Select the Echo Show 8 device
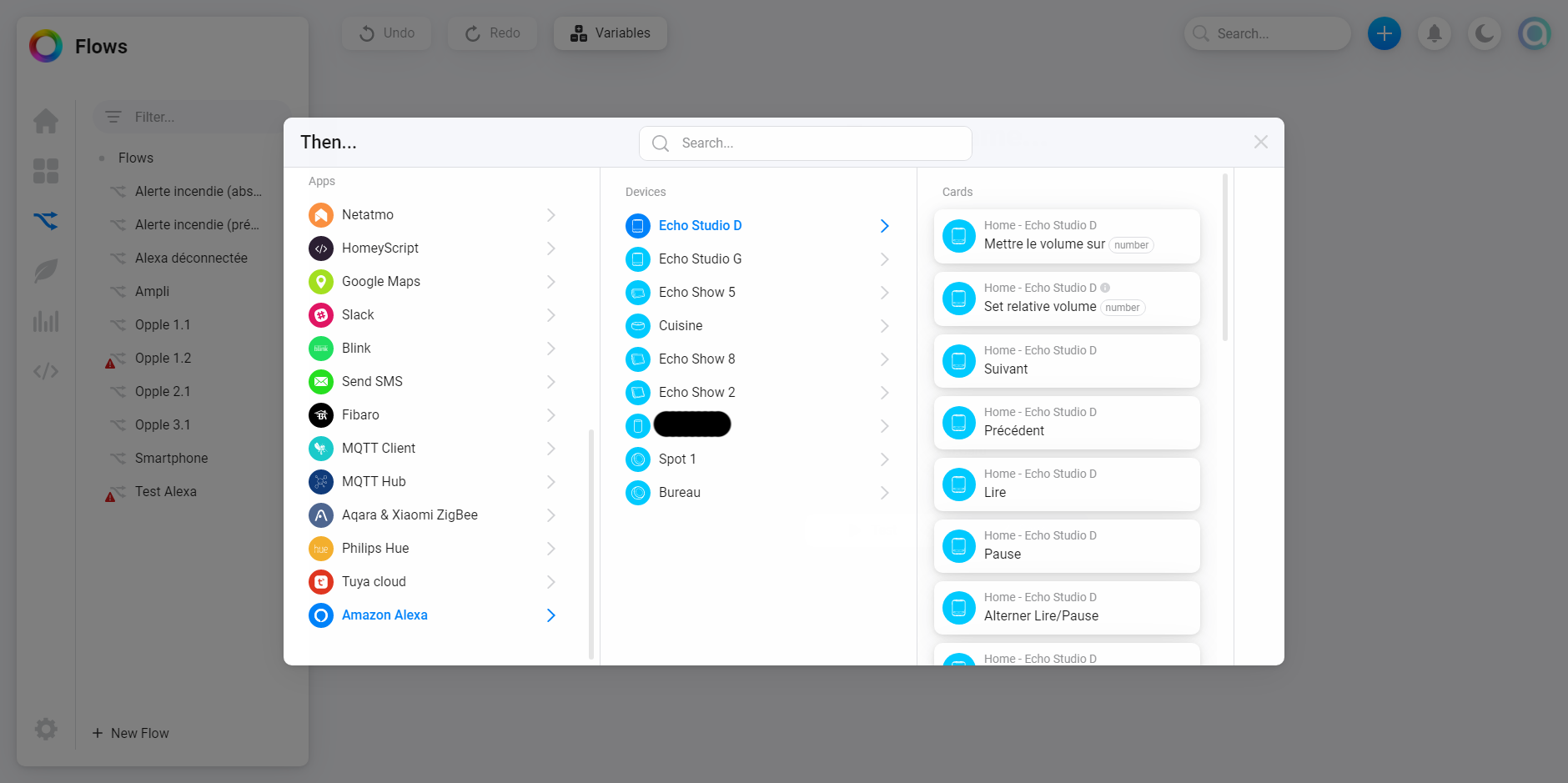The image size is (1568, 783). point(758,359)
